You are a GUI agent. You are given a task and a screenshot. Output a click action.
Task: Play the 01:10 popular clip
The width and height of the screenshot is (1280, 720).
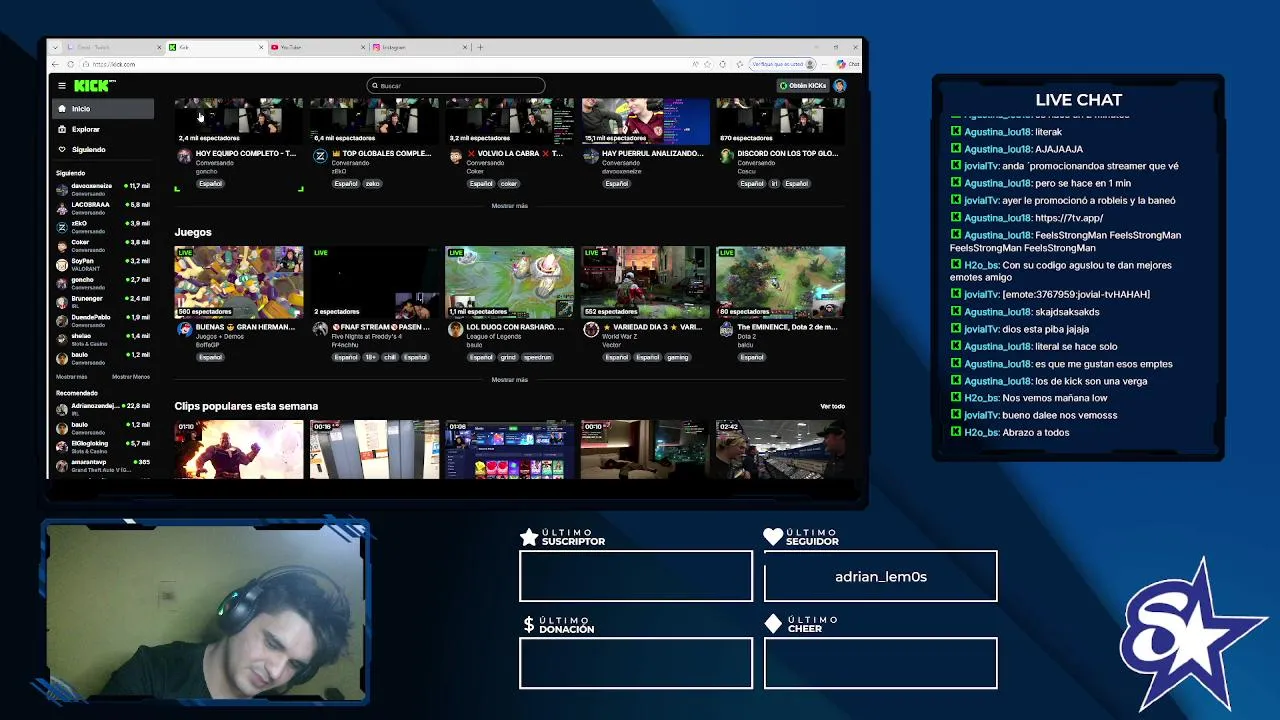(x=239, y=450)
